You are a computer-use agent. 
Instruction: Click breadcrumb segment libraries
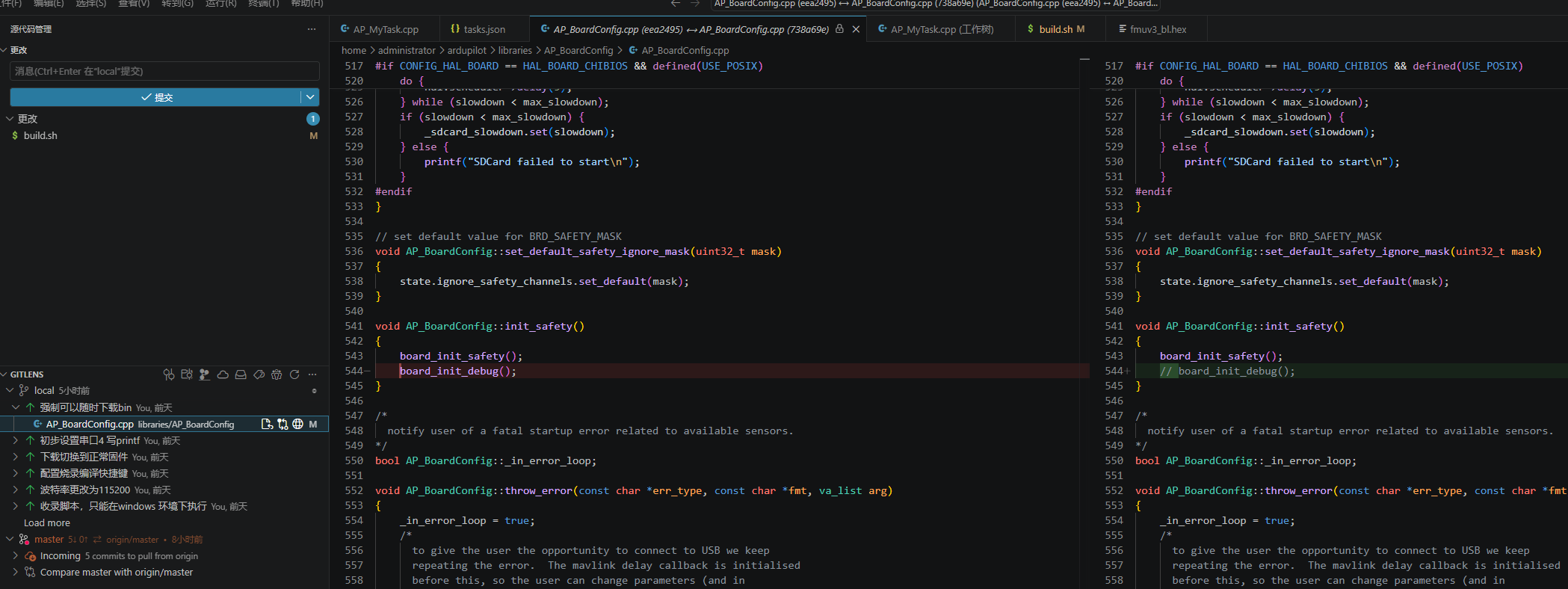[x=515, y=50]
